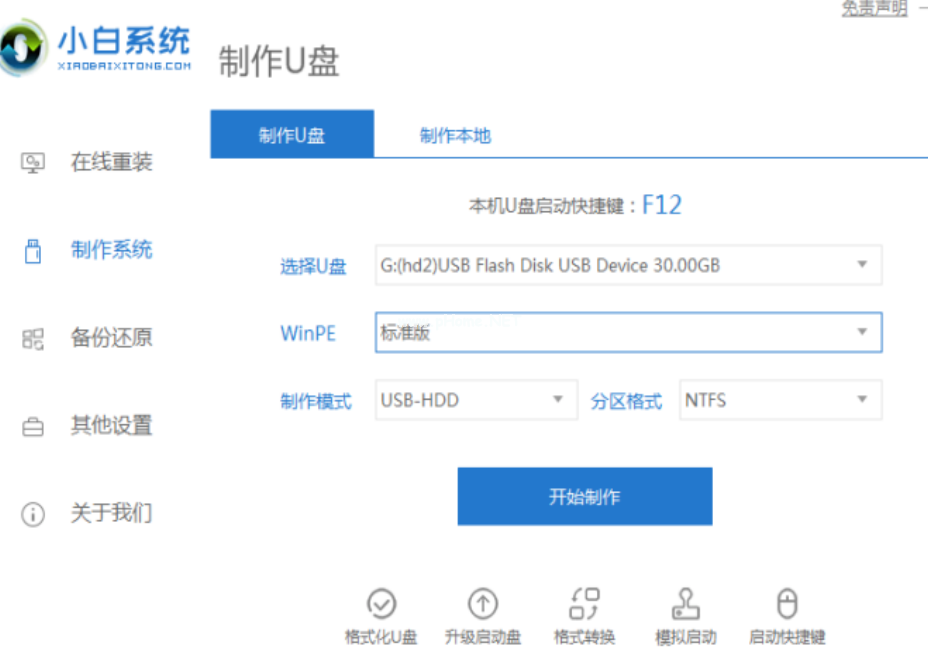Image resolution: width=928 pixels, height=659 pixels.
Task: Open the NTFS 分区格式 dropdown
Action: coord(862,399)
